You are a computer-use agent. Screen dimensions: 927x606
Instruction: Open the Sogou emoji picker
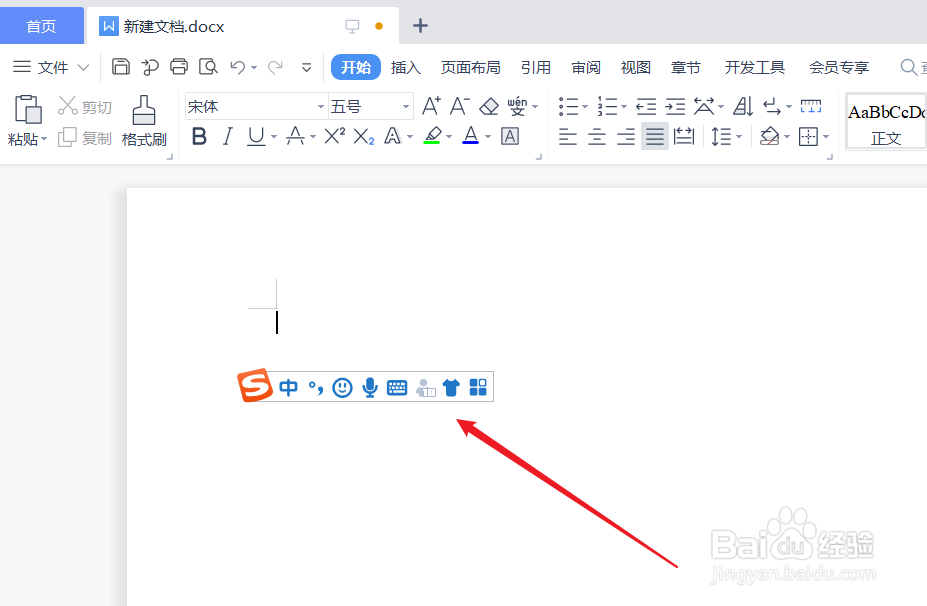point(342,387)
